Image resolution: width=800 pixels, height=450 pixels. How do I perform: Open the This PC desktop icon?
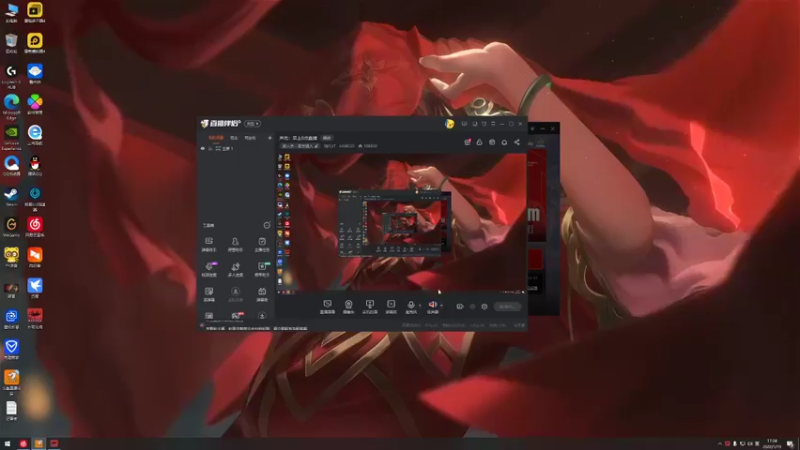click(x=11, y=13)
